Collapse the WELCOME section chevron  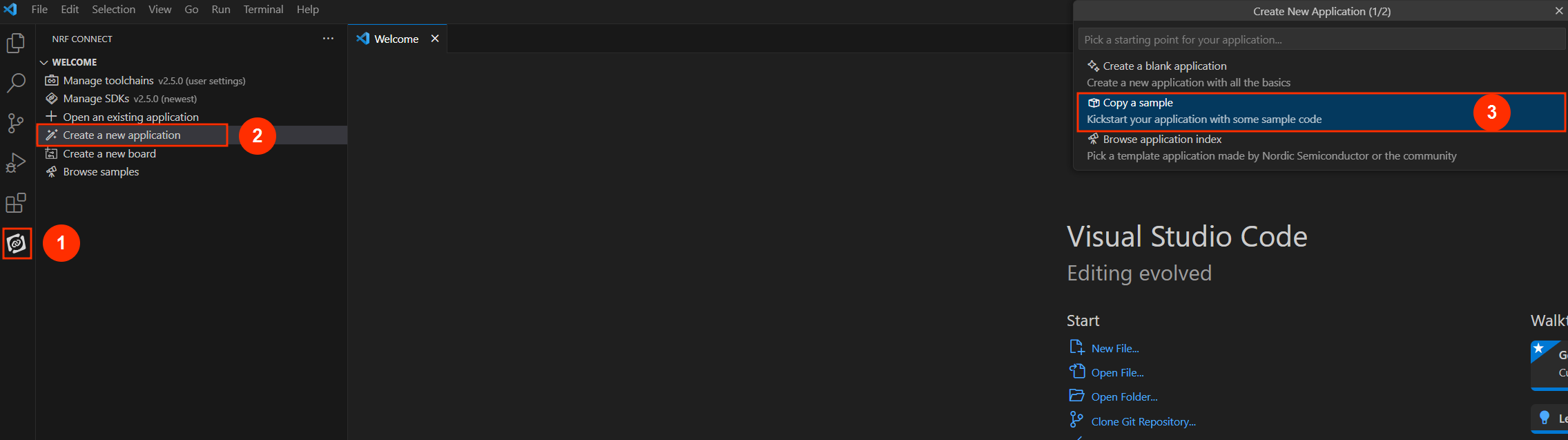pyautogui.click(x=44, y=62)
